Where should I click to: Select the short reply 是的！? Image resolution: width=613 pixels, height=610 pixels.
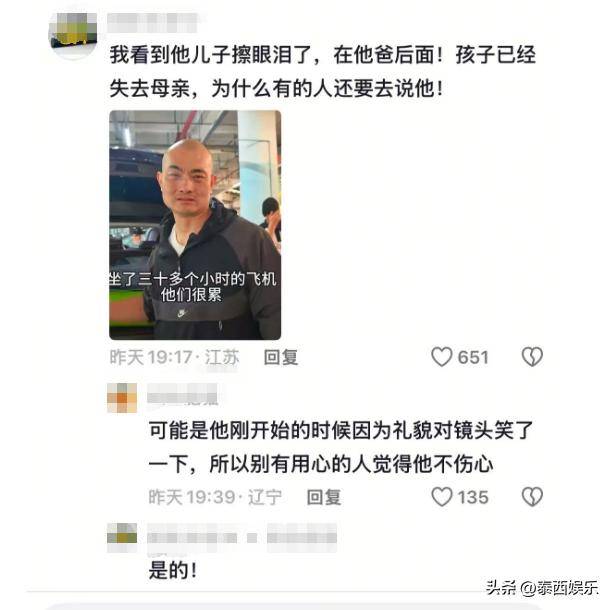tap(173, 570)
